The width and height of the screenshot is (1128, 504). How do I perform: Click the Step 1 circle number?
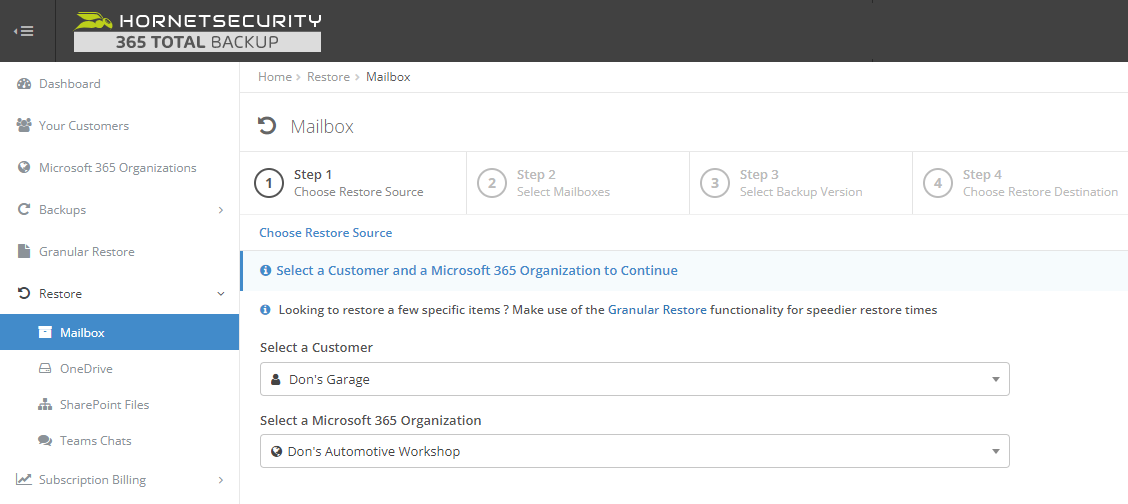click(269, 183)
